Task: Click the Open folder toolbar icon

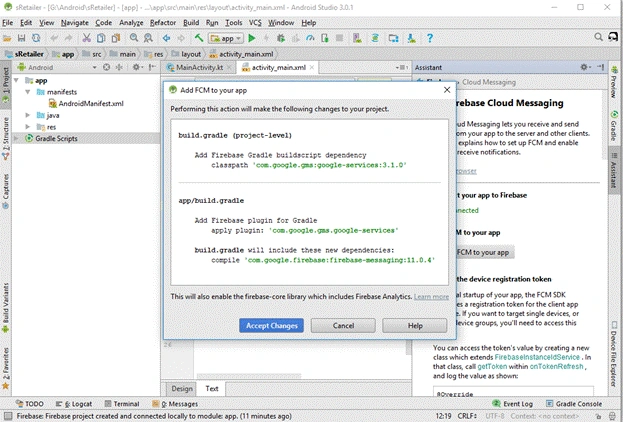Action: tap(7, 38)
